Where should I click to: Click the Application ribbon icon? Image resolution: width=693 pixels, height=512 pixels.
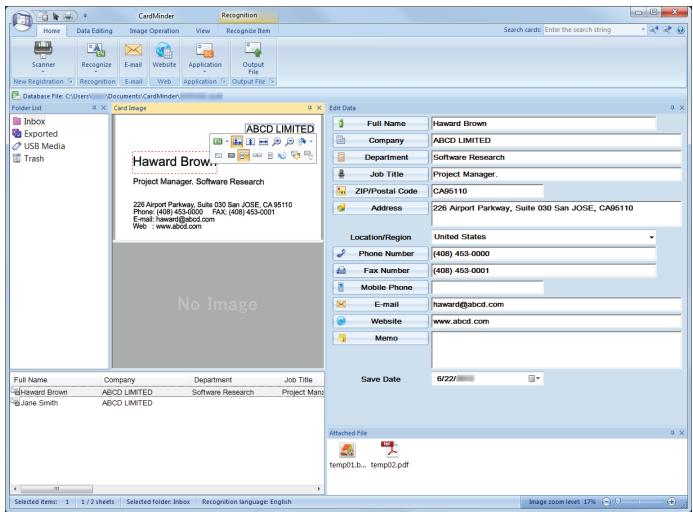pyautogui.click(x=205, y=50)
